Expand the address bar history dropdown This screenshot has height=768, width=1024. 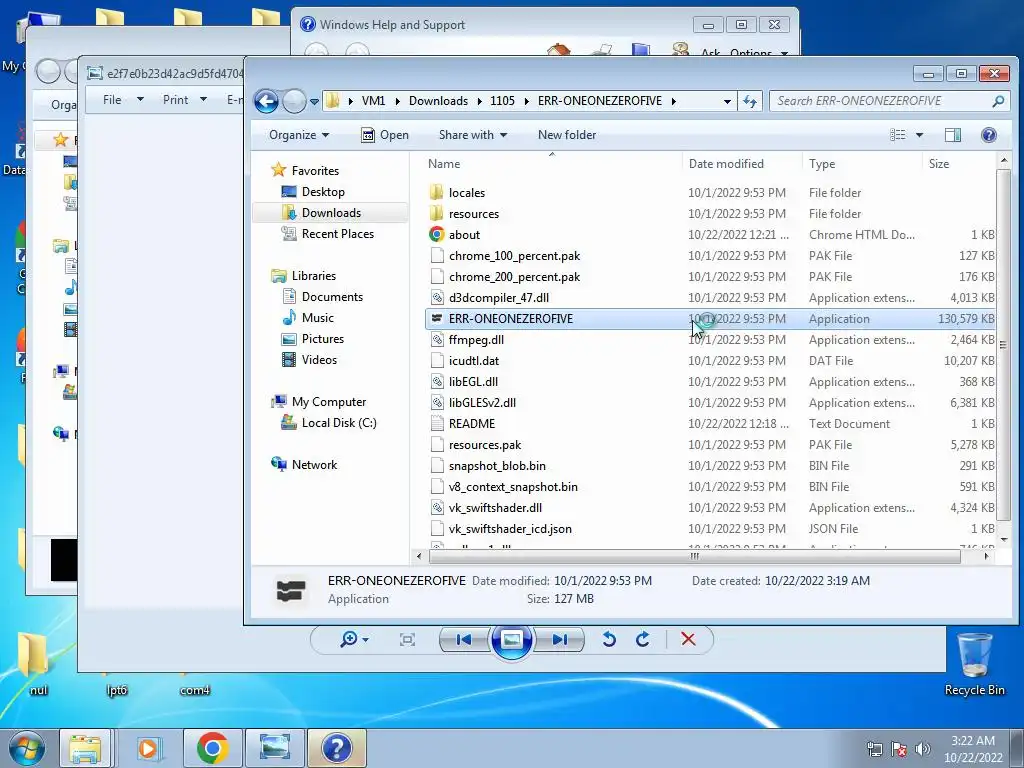coord(727,101)
